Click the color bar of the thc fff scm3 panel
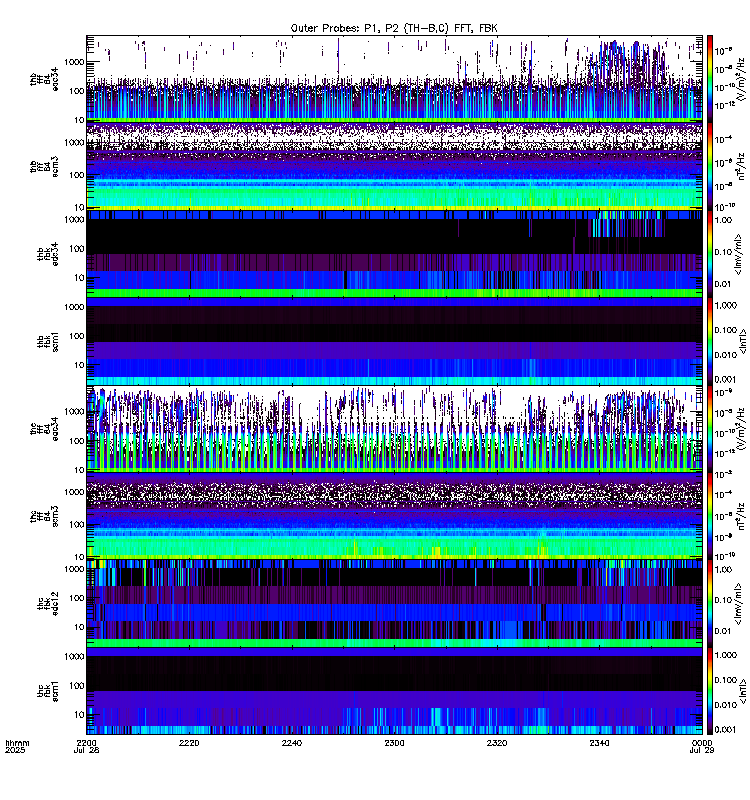This screenshot has height=800, width=750. click(710, 516)
